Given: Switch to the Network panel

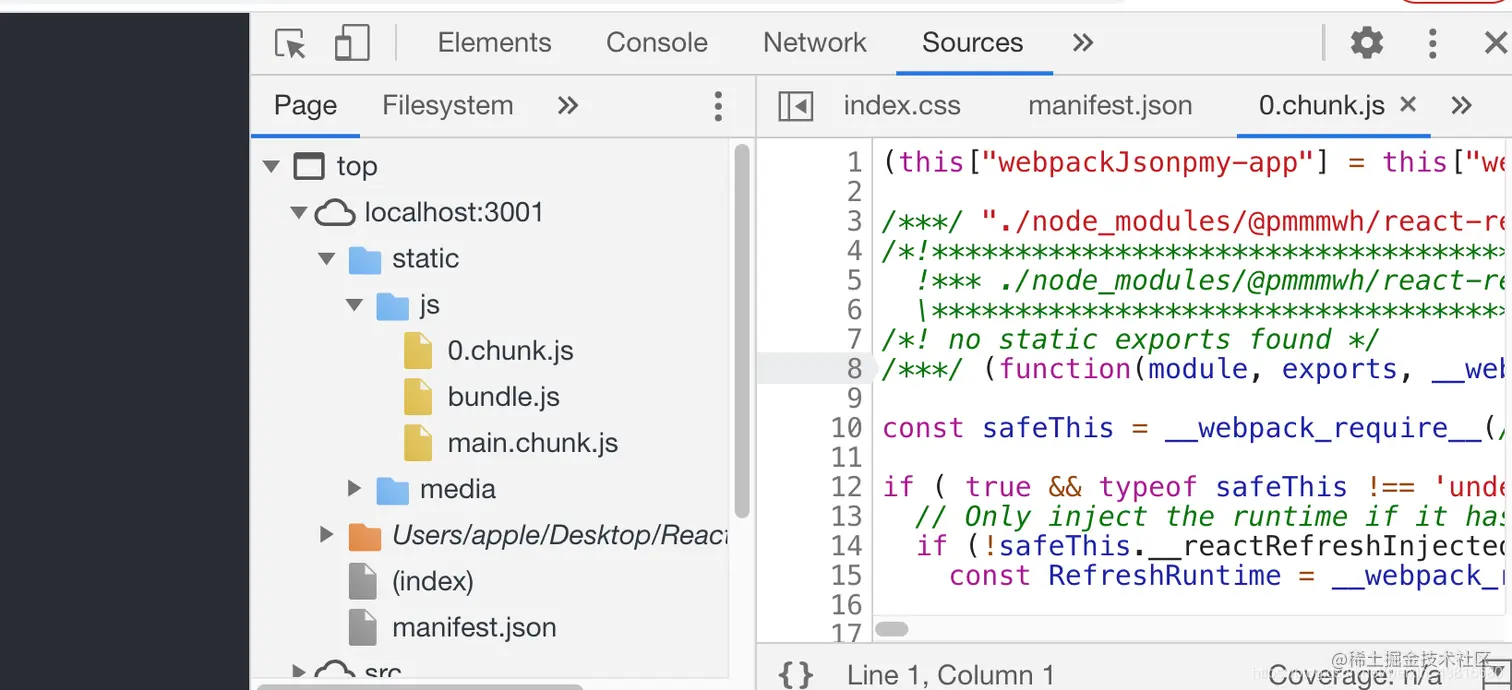Looking at the screenshot, I should tap(815, 43).
